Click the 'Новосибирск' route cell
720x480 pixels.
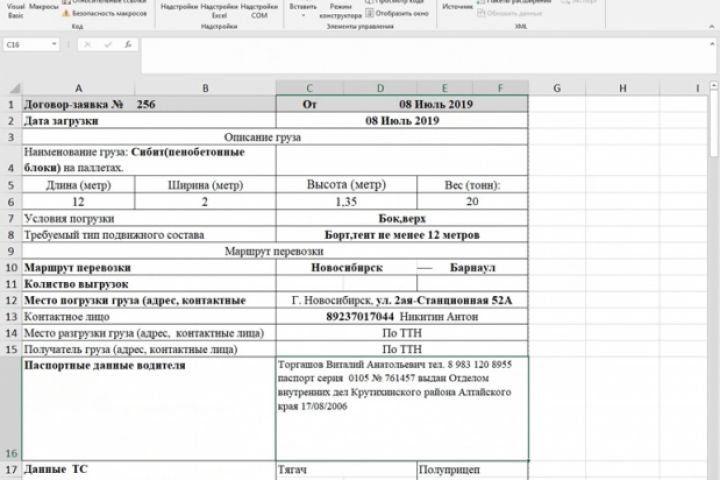pyautogui.click(x=346, y=267)
